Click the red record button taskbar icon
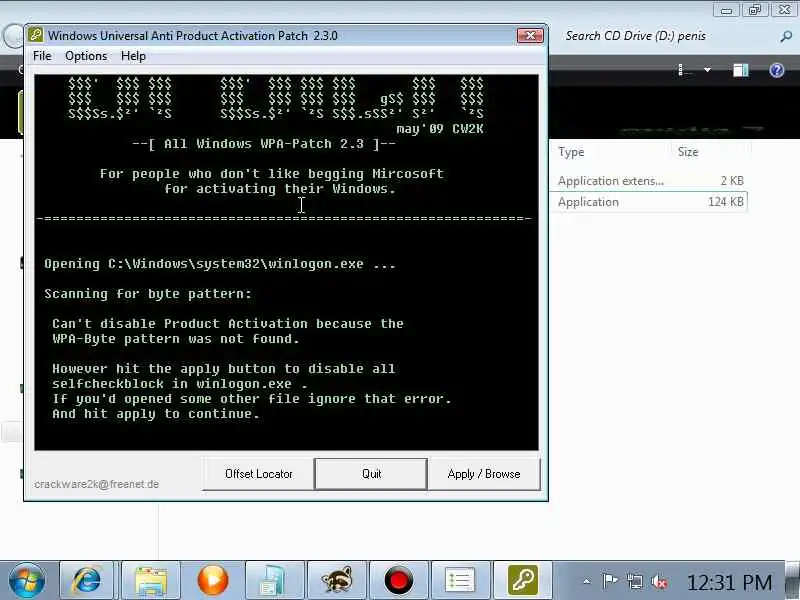Image resolution: width=800 pixels, height=600 pixels. click(x=398, y=581)
